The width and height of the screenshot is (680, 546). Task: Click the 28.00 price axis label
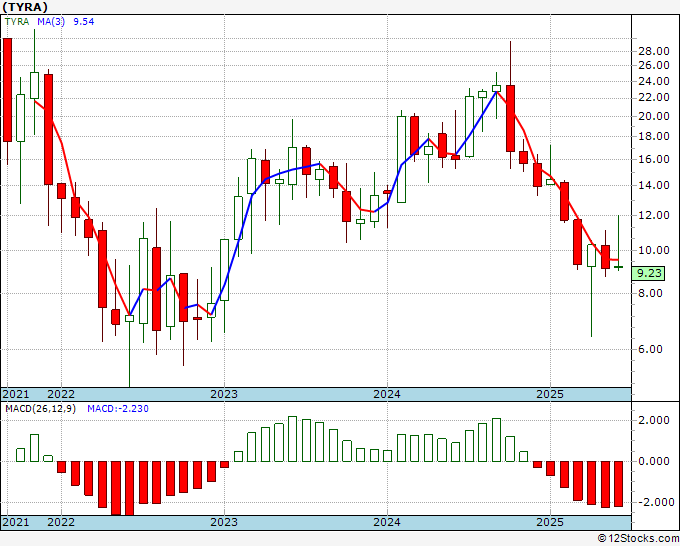click(654, 51)
